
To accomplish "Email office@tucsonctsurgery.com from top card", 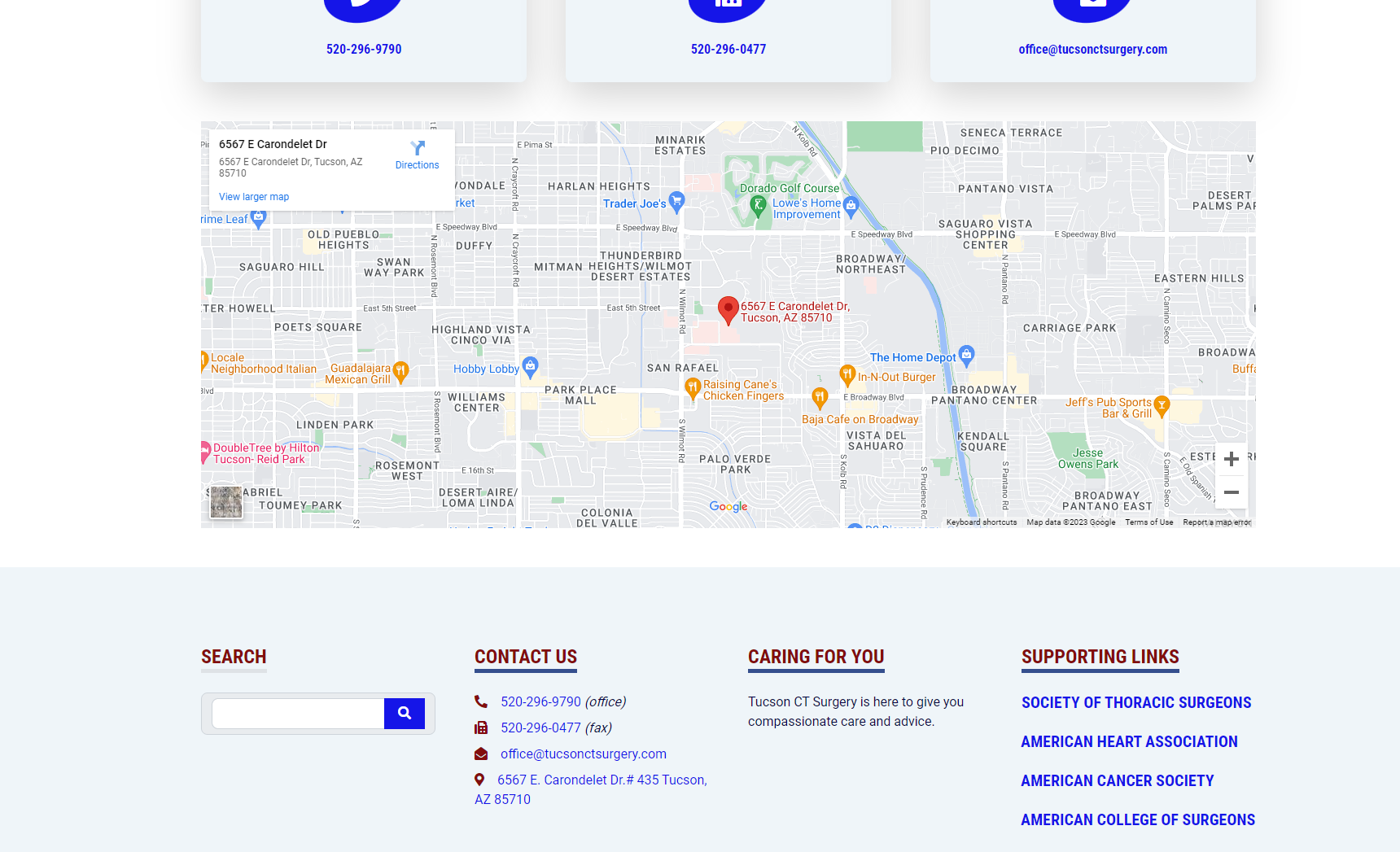I will (x=1093, y=50).
